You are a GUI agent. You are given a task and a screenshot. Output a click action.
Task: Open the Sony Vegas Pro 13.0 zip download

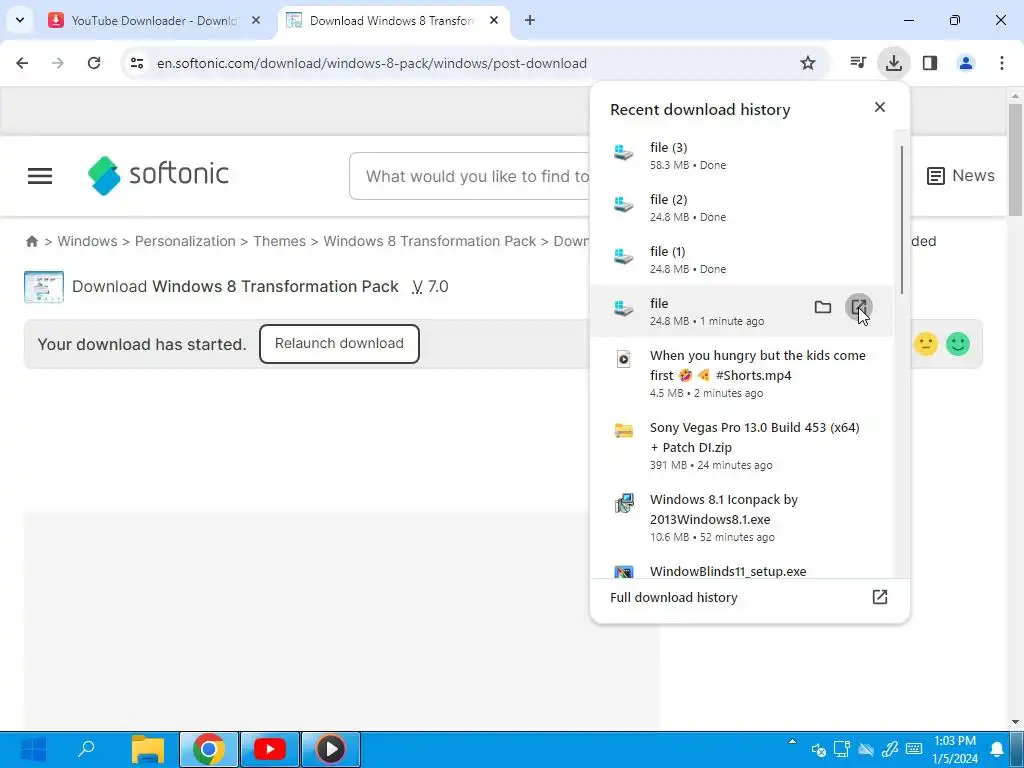tap(741, 445)
